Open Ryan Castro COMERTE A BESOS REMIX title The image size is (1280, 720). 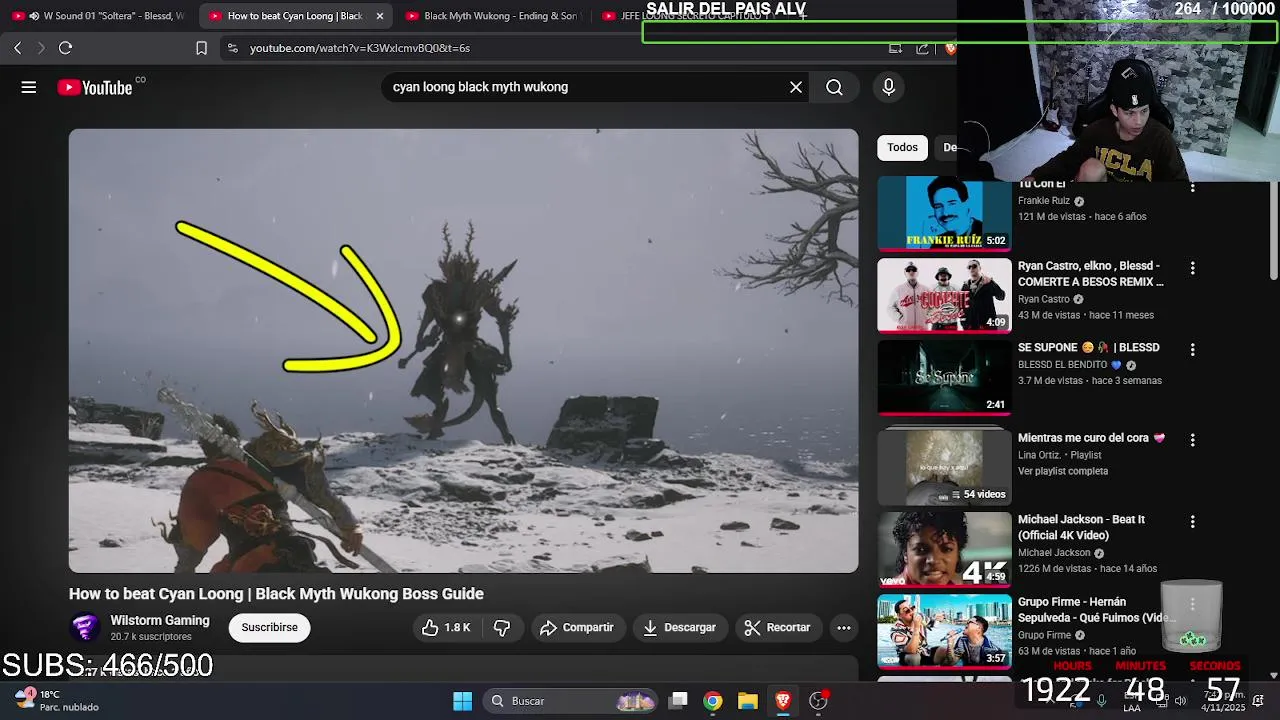[x=1091, y=274]
